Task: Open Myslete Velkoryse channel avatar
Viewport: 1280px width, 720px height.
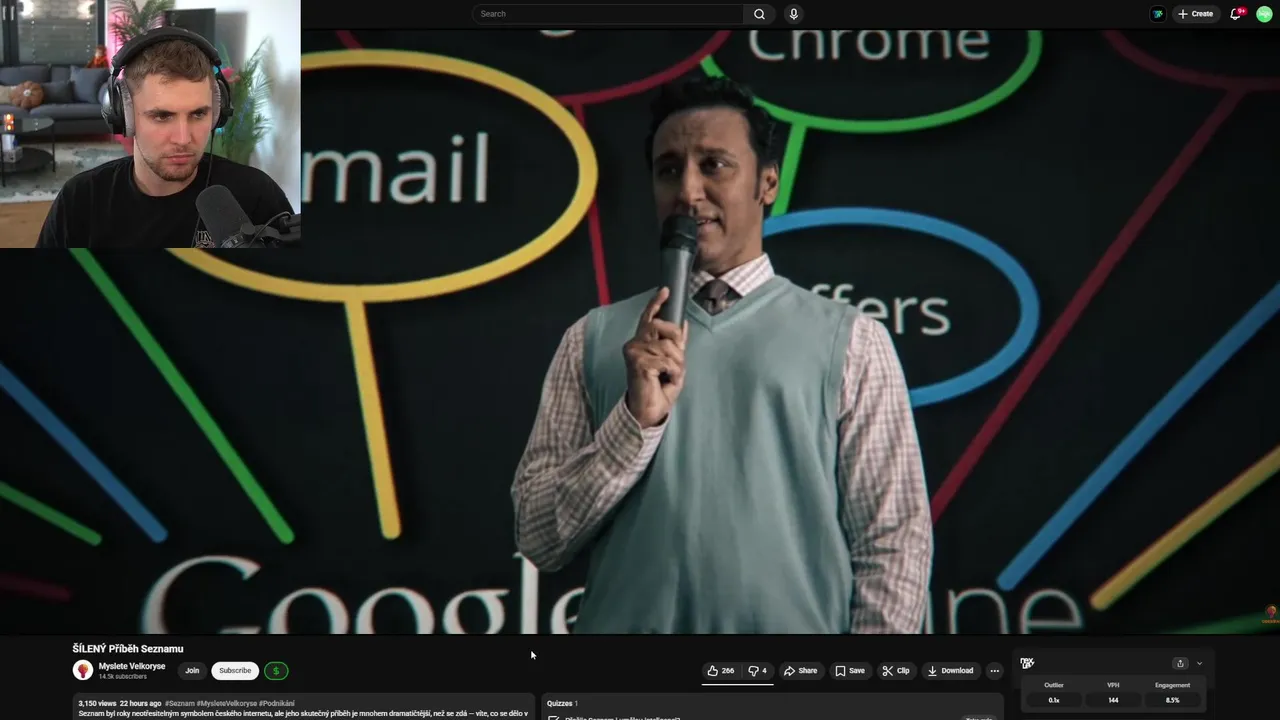Action: coord(82,670)
